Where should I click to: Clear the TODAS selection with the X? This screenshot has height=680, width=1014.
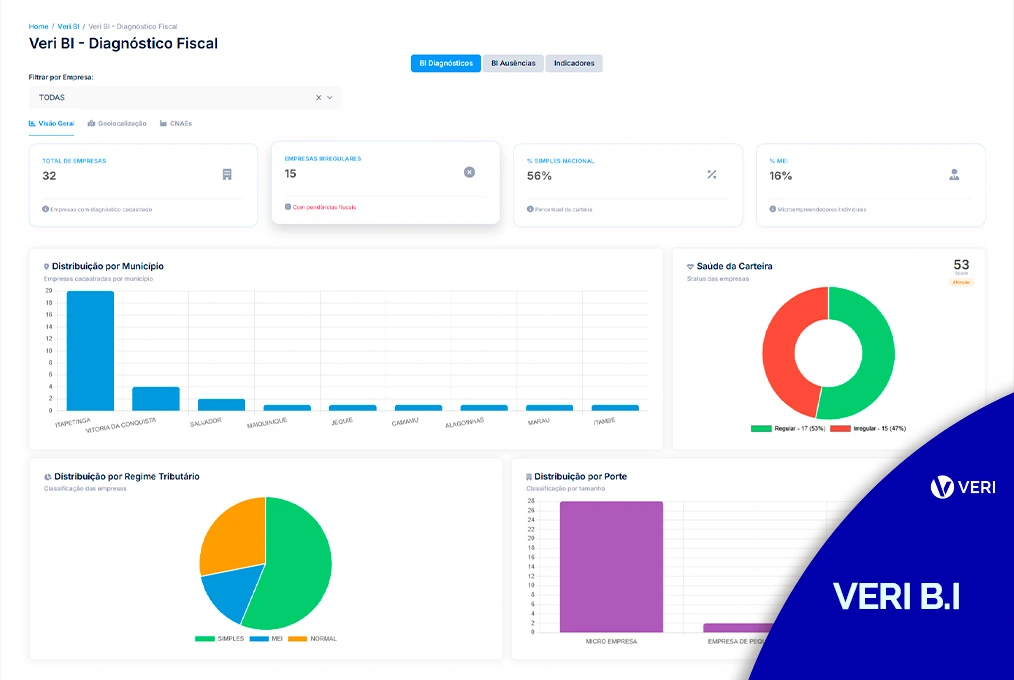tap(319, 98)
